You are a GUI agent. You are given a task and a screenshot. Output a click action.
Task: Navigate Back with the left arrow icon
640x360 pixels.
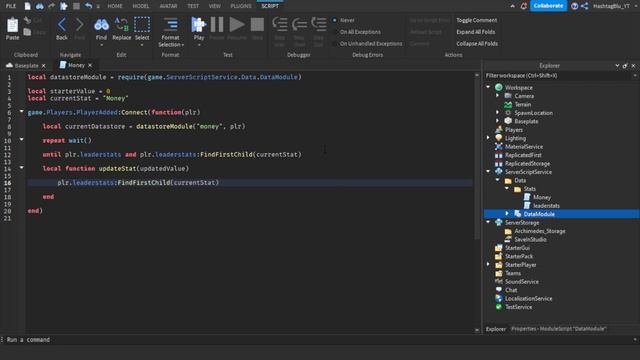(x=62, y=25)
